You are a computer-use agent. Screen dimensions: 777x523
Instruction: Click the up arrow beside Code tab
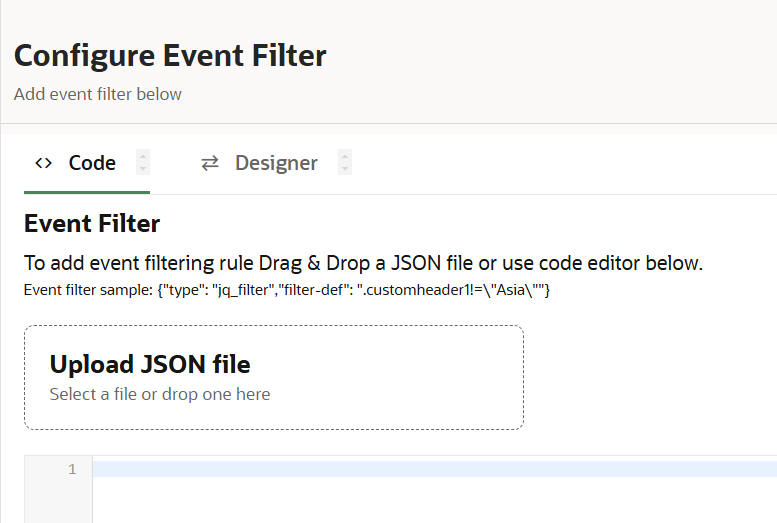point(144,156)
